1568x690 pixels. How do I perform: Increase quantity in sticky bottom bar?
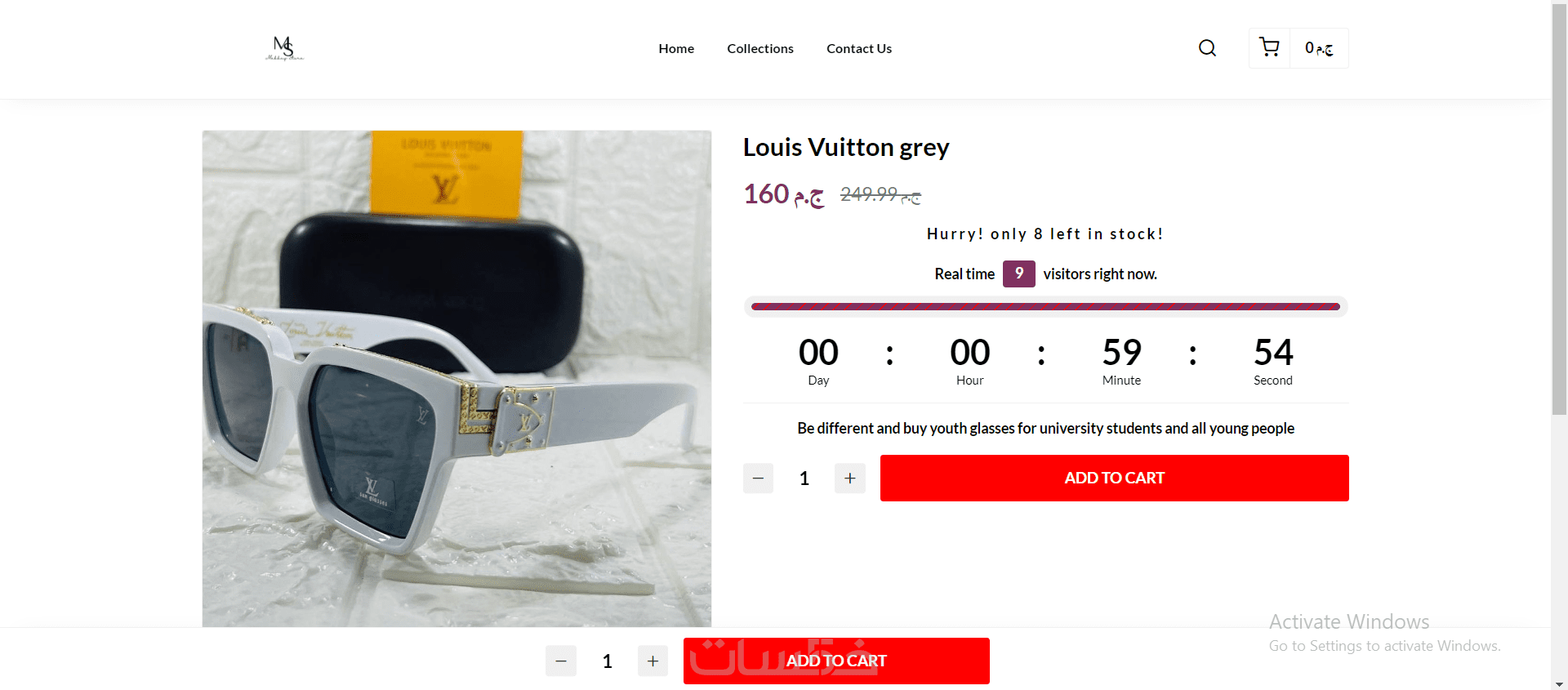(653, 661)
